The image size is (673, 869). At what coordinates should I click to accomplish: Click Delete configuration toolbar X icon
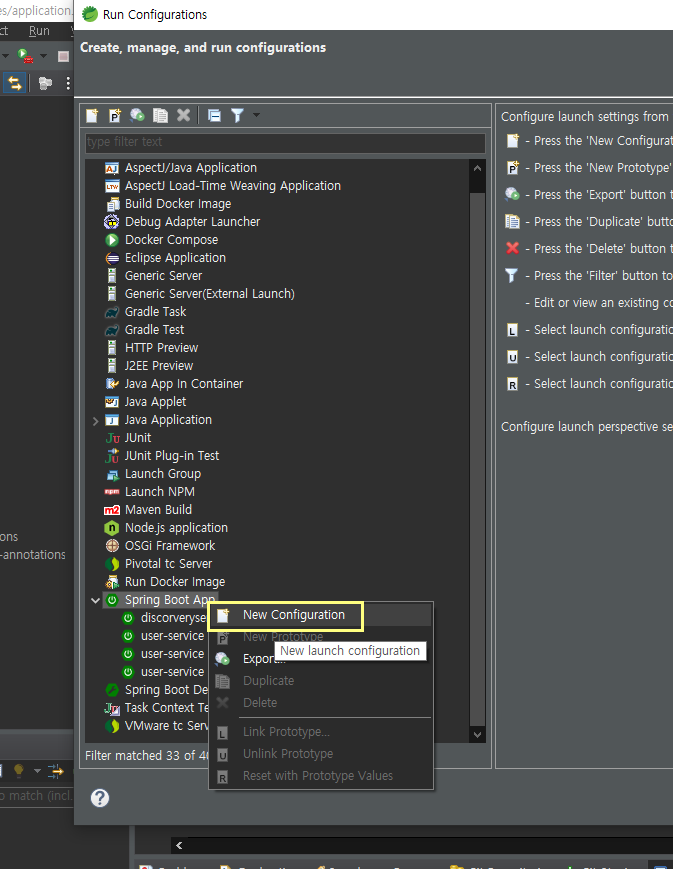tap(183, 115)
